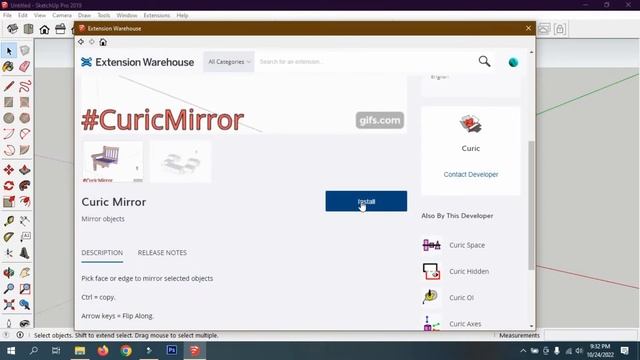Switch to the RELEASE NOTES tab
The height and width of the screenshot is (360, 640).
[x=162, y=253]
